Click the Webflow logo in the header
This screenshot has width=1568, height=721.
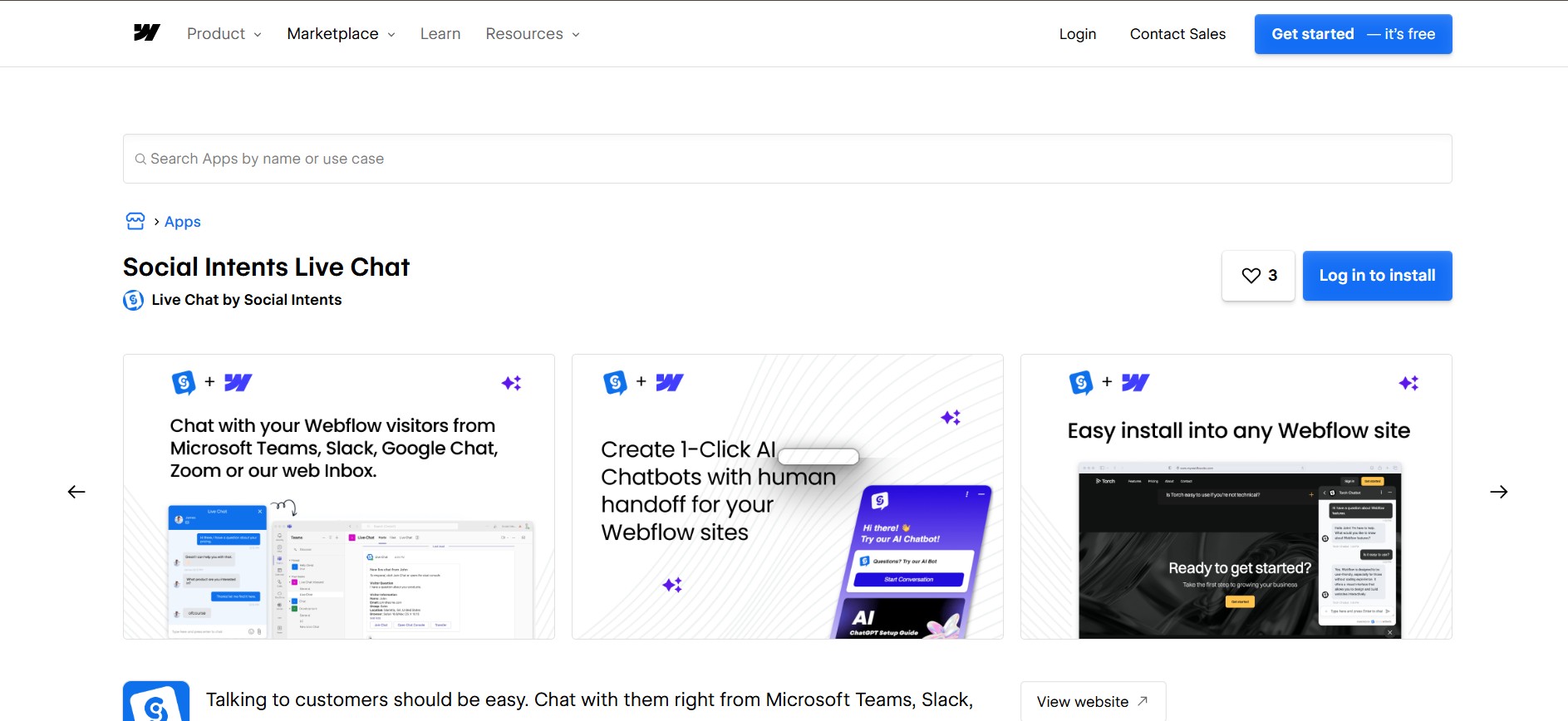147,33
